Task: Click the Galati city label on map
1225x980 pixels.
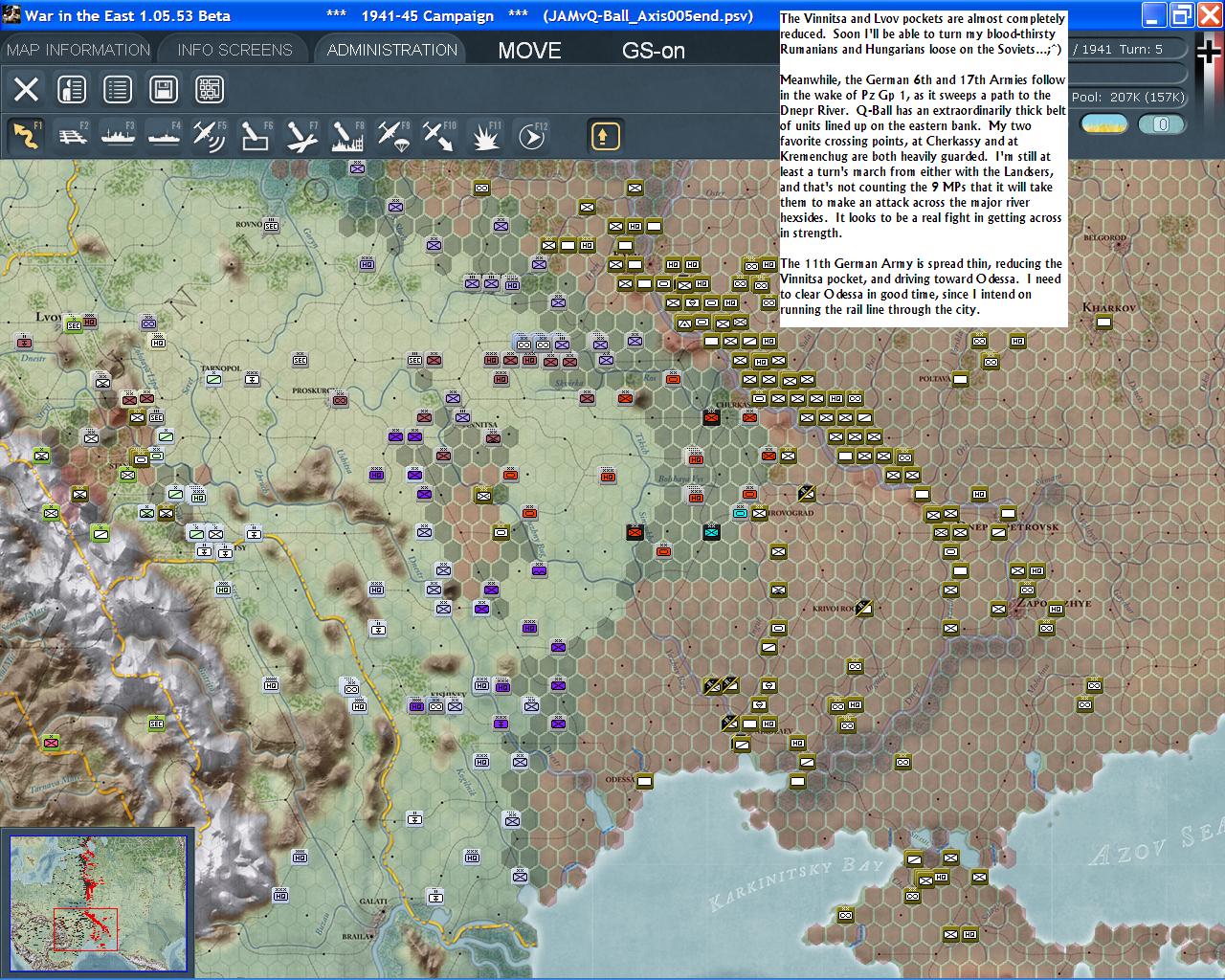Action: click(x=373, y=901)
